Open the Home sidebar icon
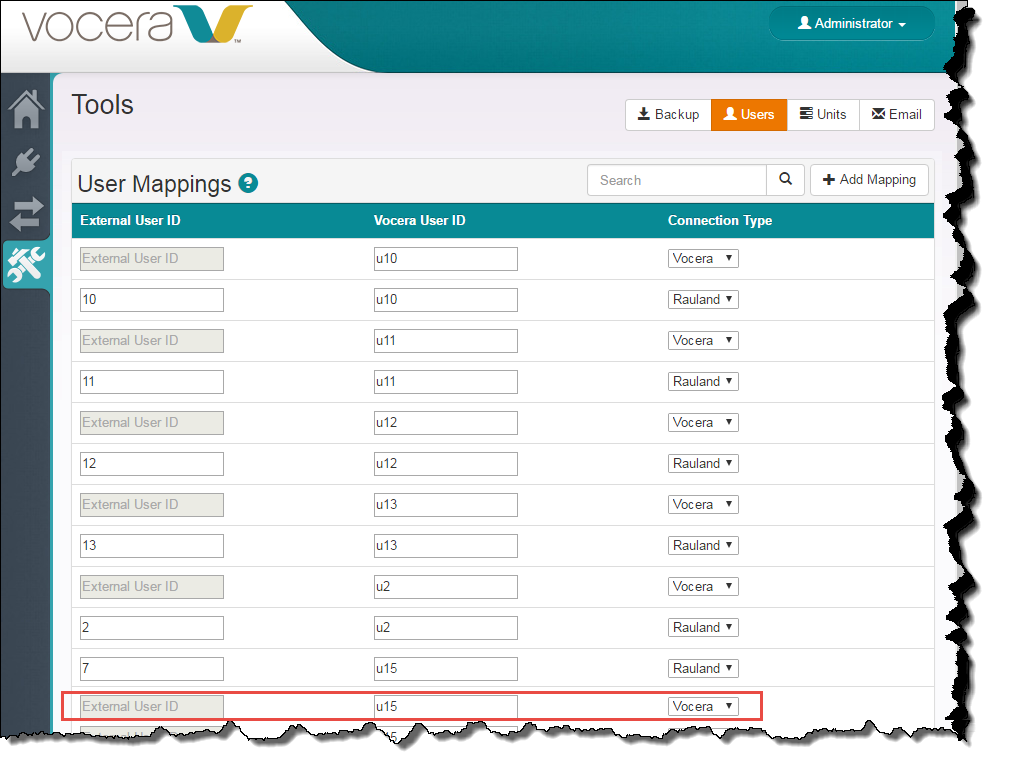This screenshot has height=765, width=1020. pos(26,109)
